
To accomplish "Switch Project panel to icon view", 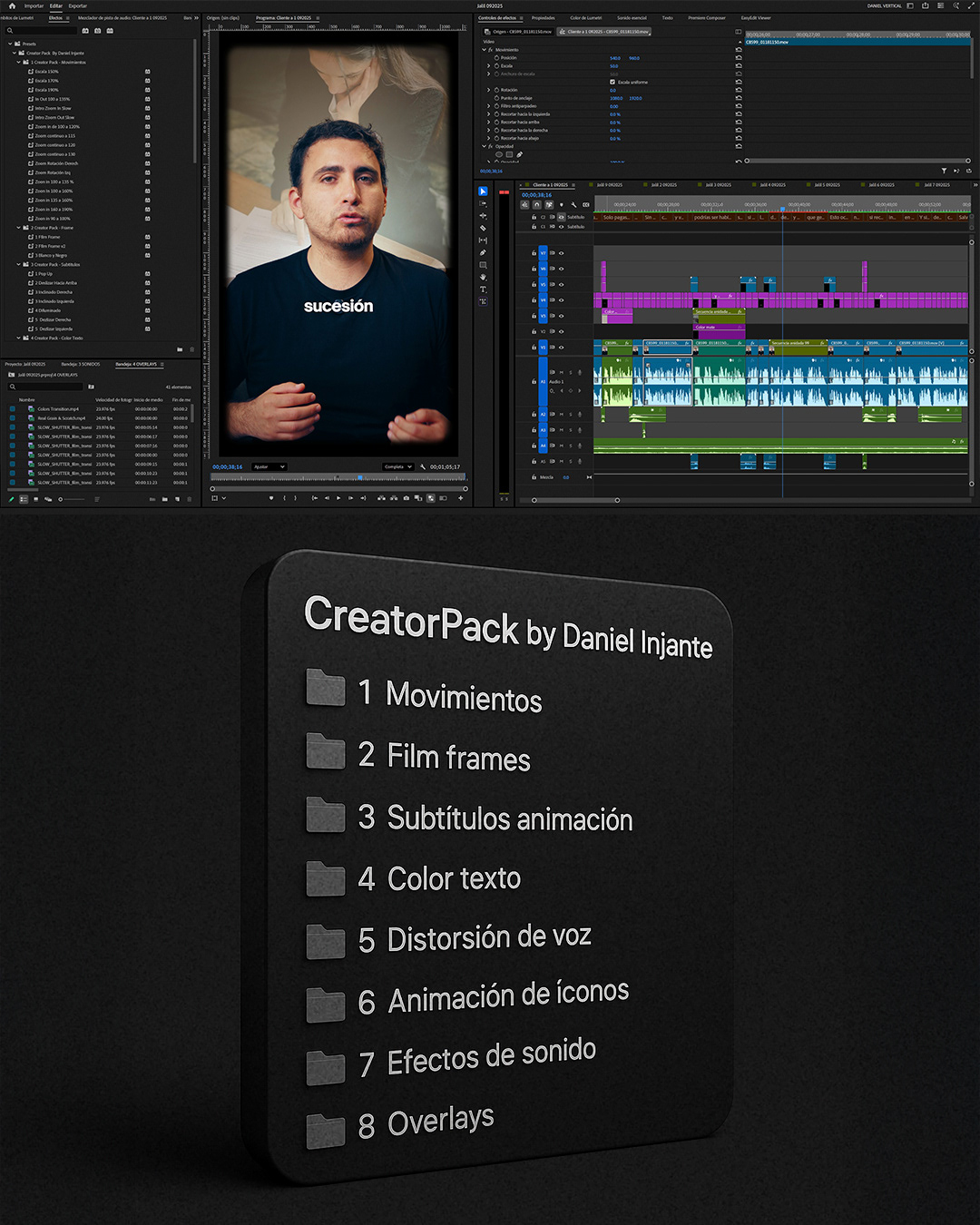I will (36, 499).
